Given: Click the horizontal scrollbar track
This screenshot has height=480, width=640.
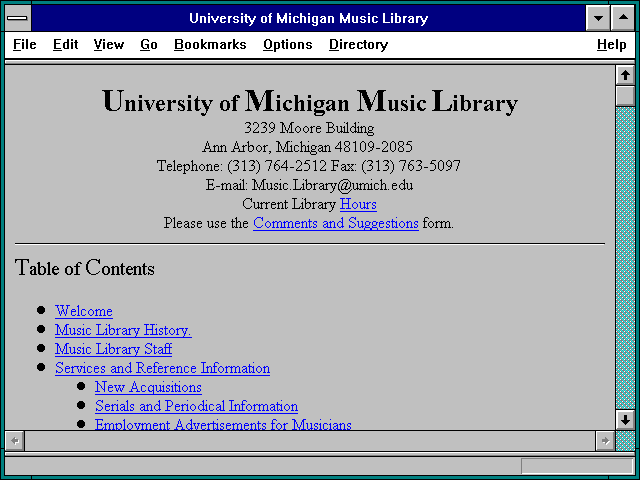Looking at the screenshot, I should click(310, 441).
